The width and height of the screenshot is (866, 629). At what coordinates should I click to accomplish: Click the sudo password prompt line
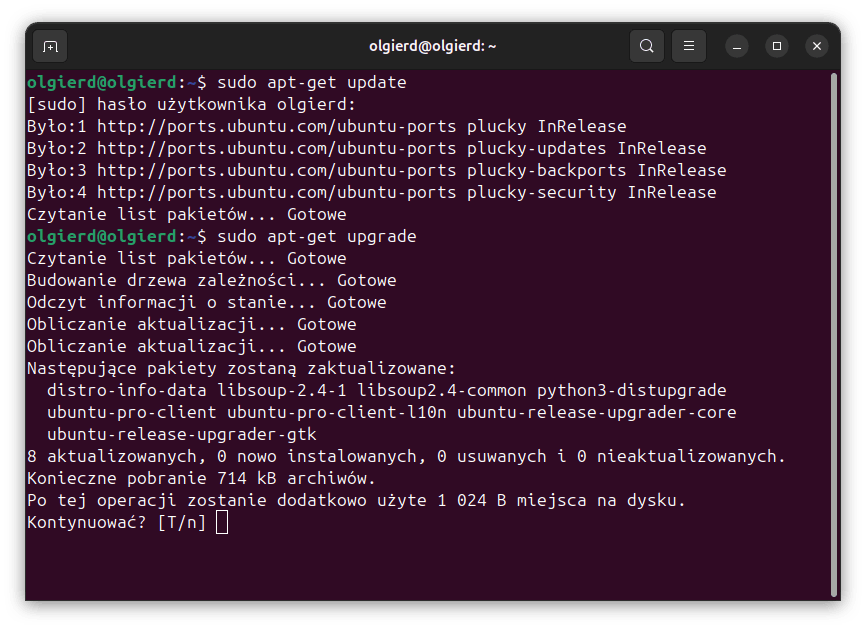coord(191,104)
